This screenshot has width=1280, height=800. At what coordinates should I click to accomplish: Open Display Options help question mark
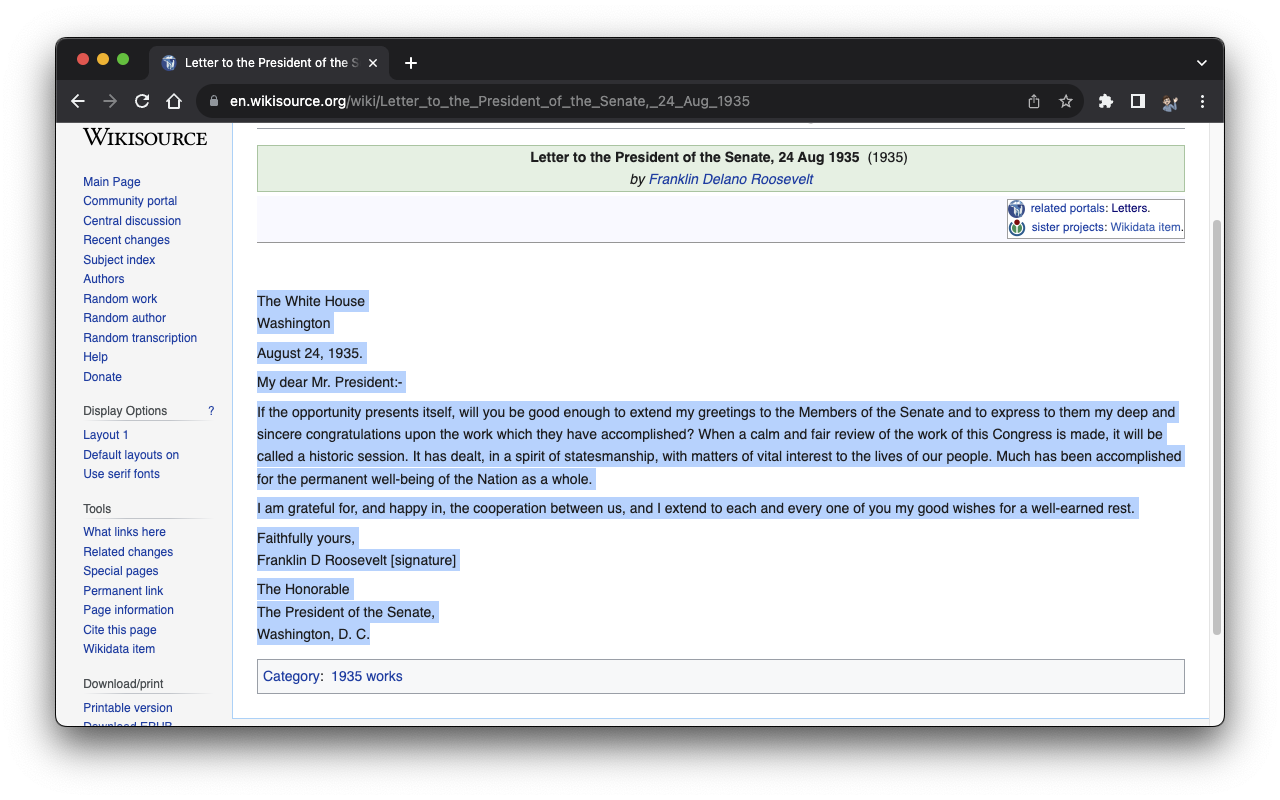coord(210,410)
